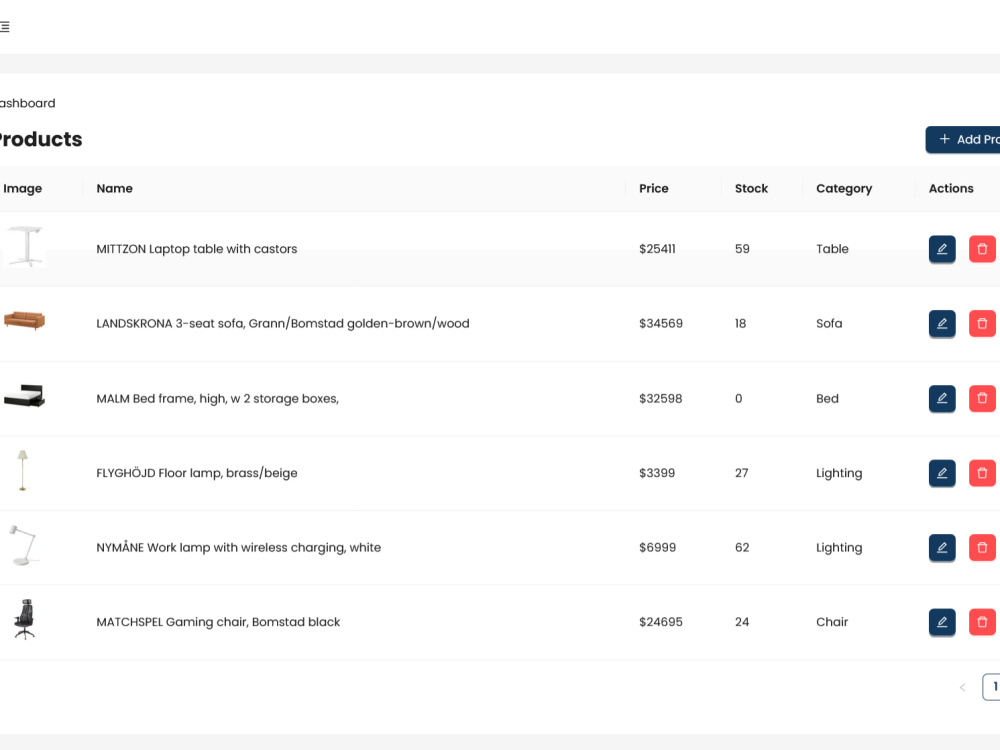Open the Dashboard breadcrumb link

[x=27, y=103]
